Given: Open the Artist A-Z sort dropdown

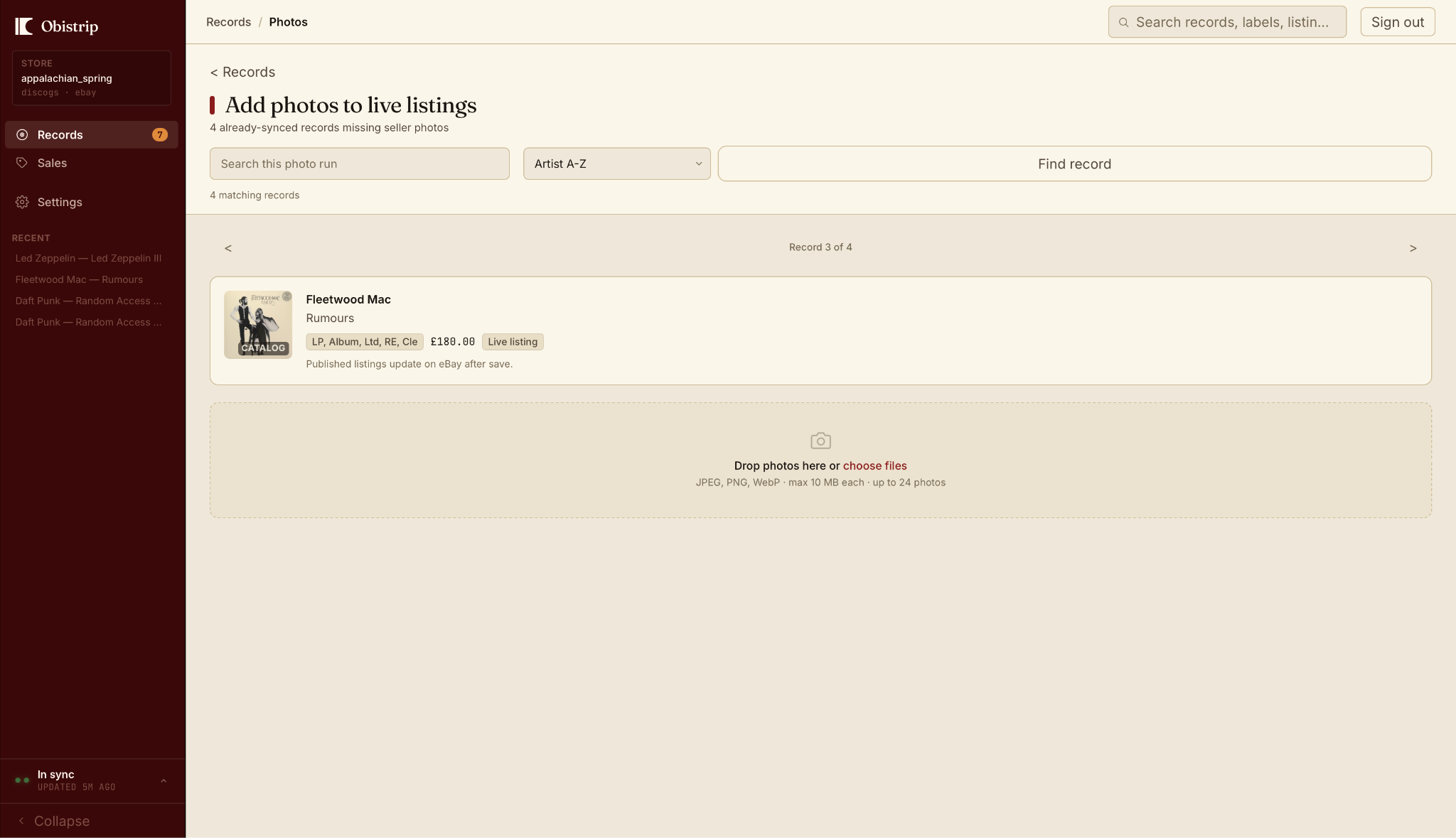Looking at the screenshot, I should click(x=616, y=163).
